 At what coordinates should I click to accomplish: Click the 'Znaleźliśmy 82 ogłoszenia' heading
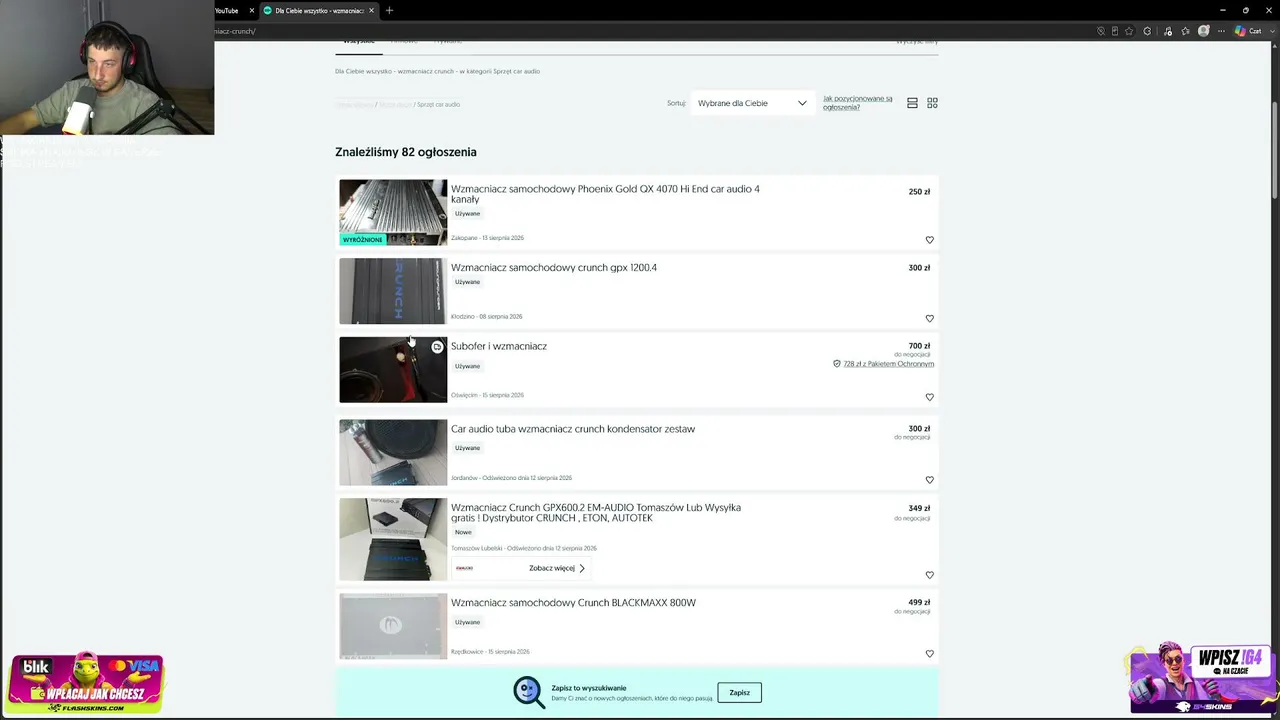tap(406, 152)
